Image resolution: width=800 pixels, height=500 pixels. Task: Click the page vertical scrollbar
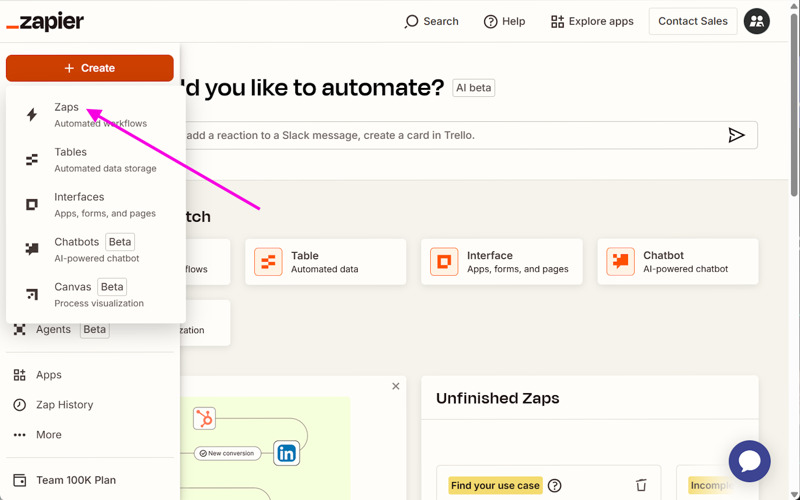click(794, 105)
